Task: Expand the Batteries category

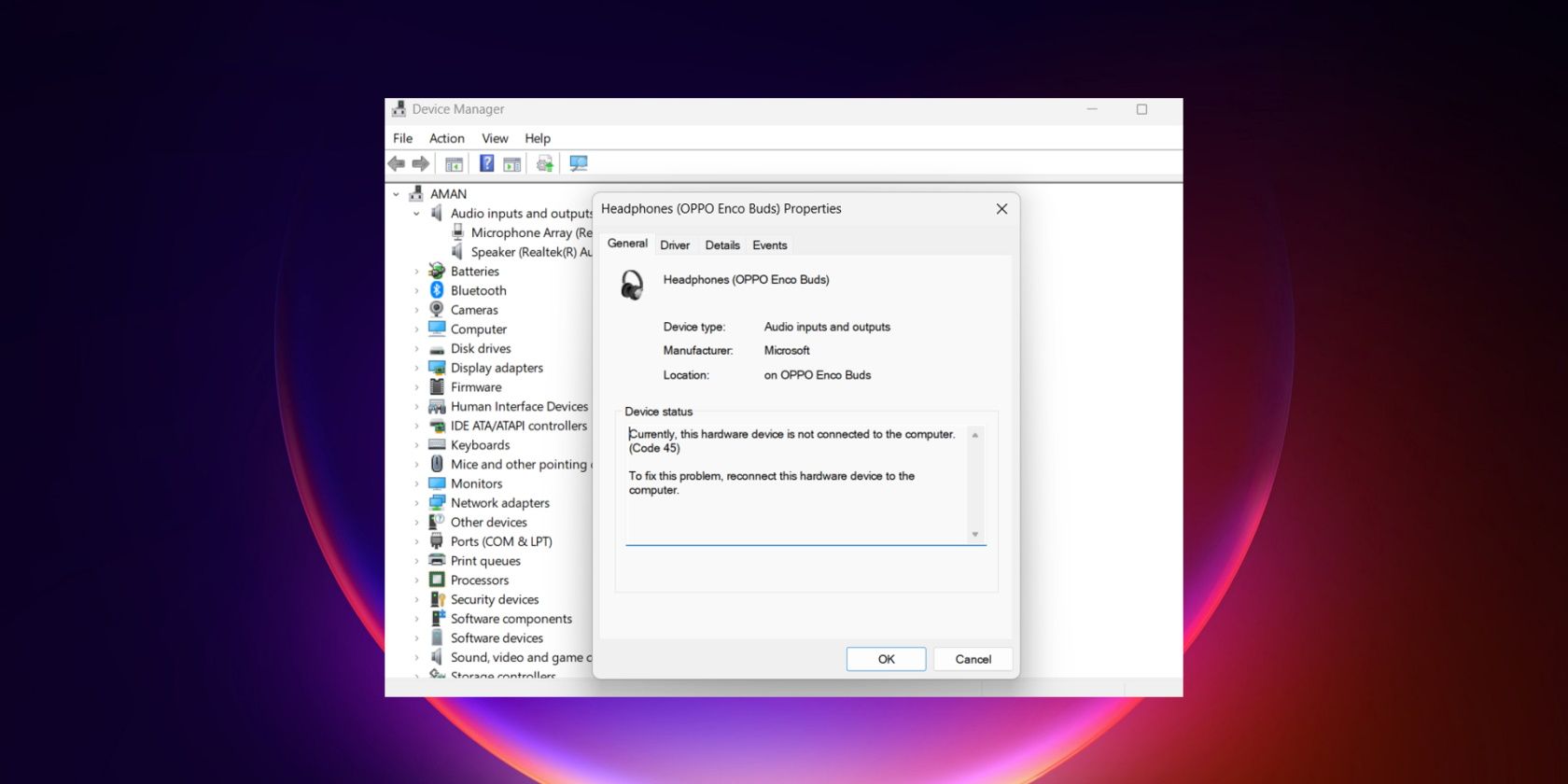Action: click(x=417, y=272)
